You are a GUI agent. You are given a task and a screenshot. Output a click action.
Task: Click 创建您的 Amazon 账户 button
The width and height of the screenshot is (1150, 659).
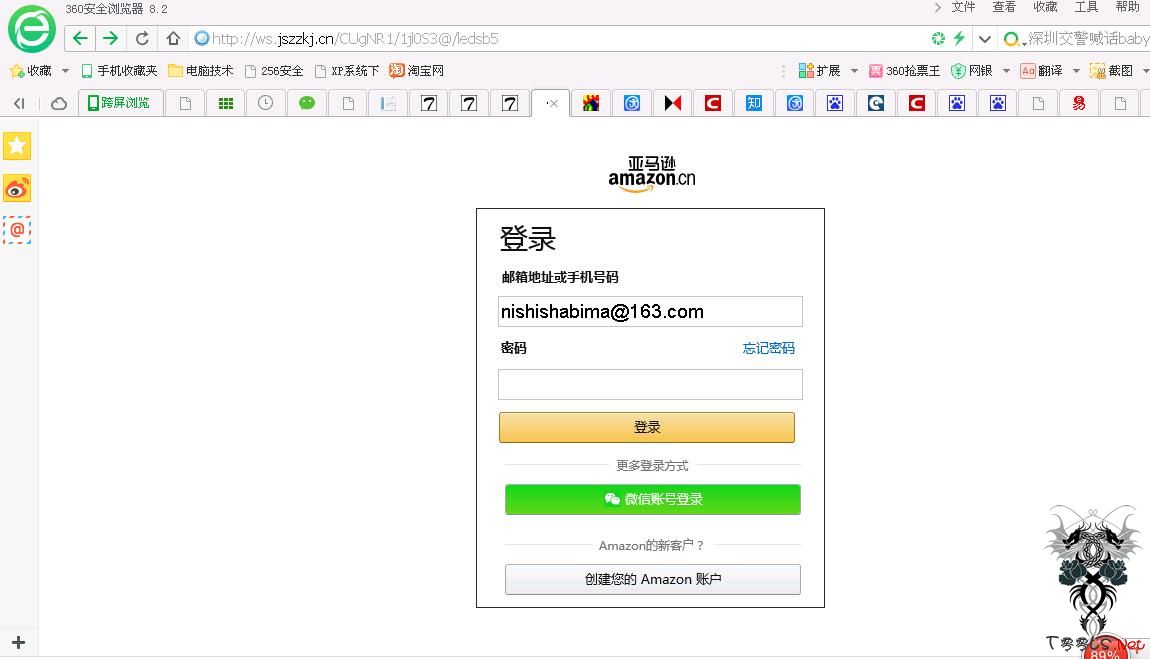click(652, 579)
